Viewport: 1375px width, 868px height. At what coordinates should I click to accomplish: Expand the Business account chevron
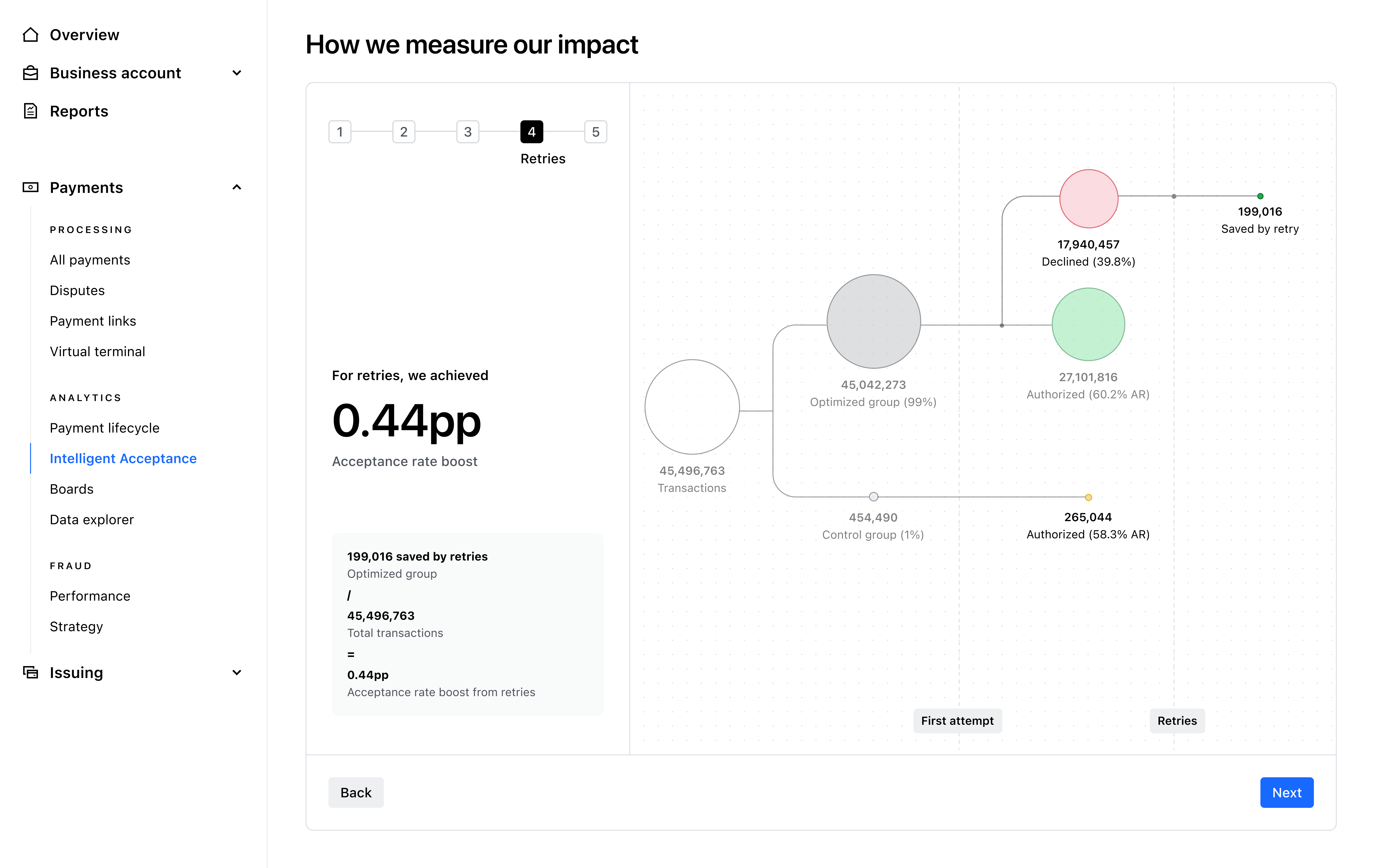point(237,73)
